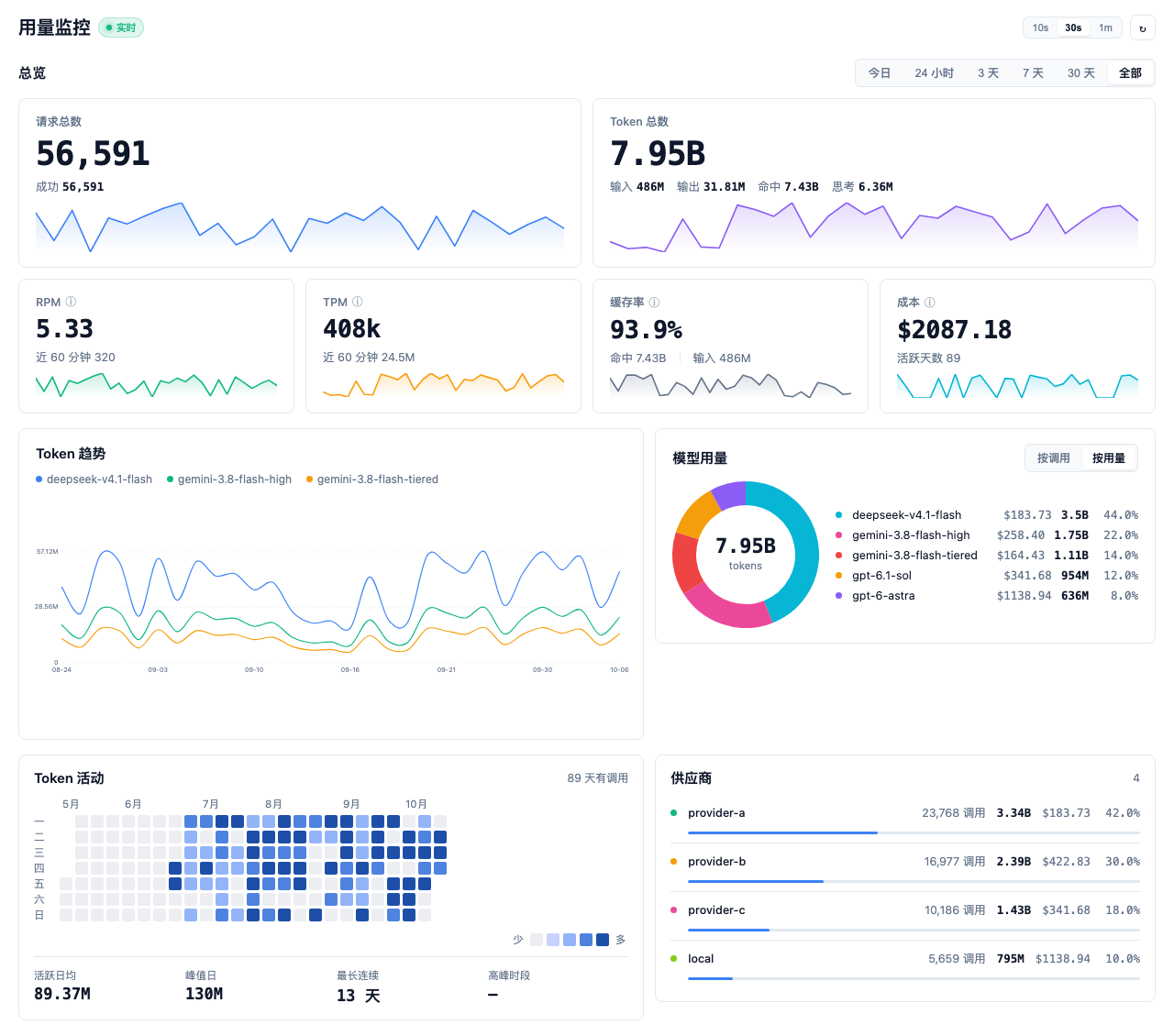The height and width of the screenshot is (1036, 1174).
Task: Choose the 24 小时 range tab
Action: coord(934,72)
